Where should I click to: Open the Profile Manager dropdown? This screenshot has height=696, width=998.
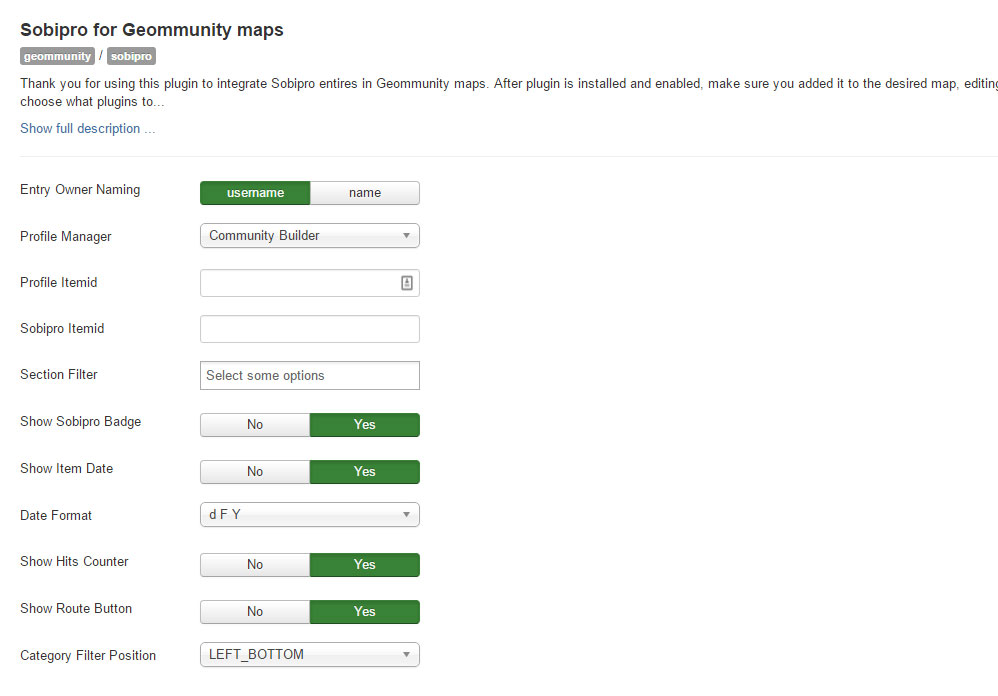(x=310, y=235)
